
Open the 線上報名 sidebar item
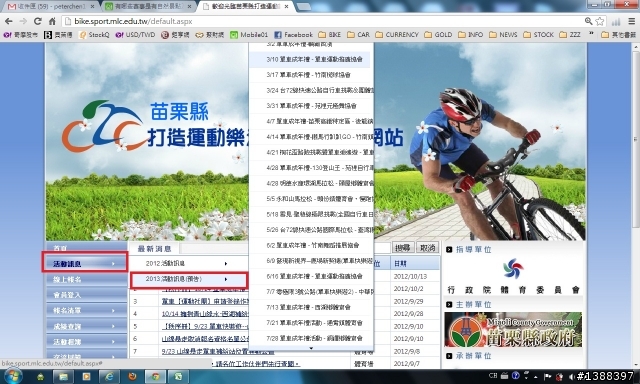tap(87, 280)
